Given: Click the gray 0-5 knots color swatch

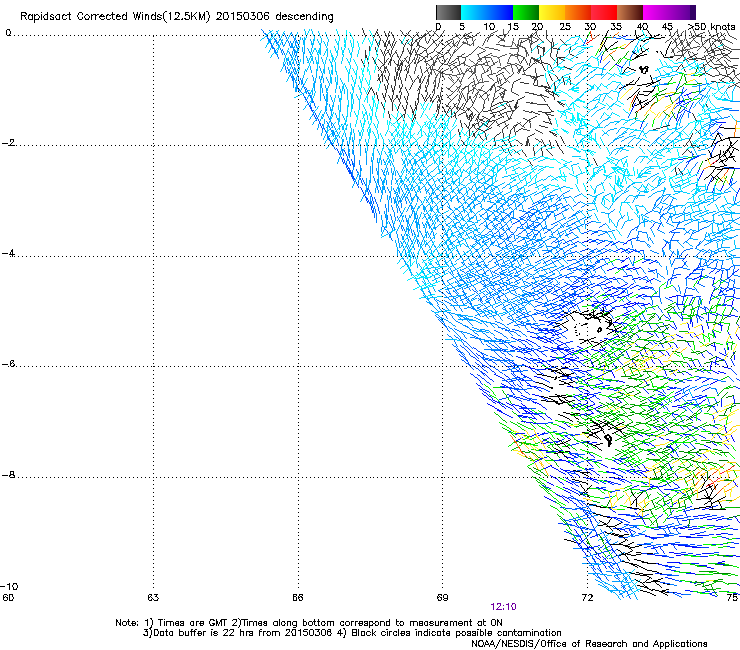Looking at the screenshot, I should 448,12.
